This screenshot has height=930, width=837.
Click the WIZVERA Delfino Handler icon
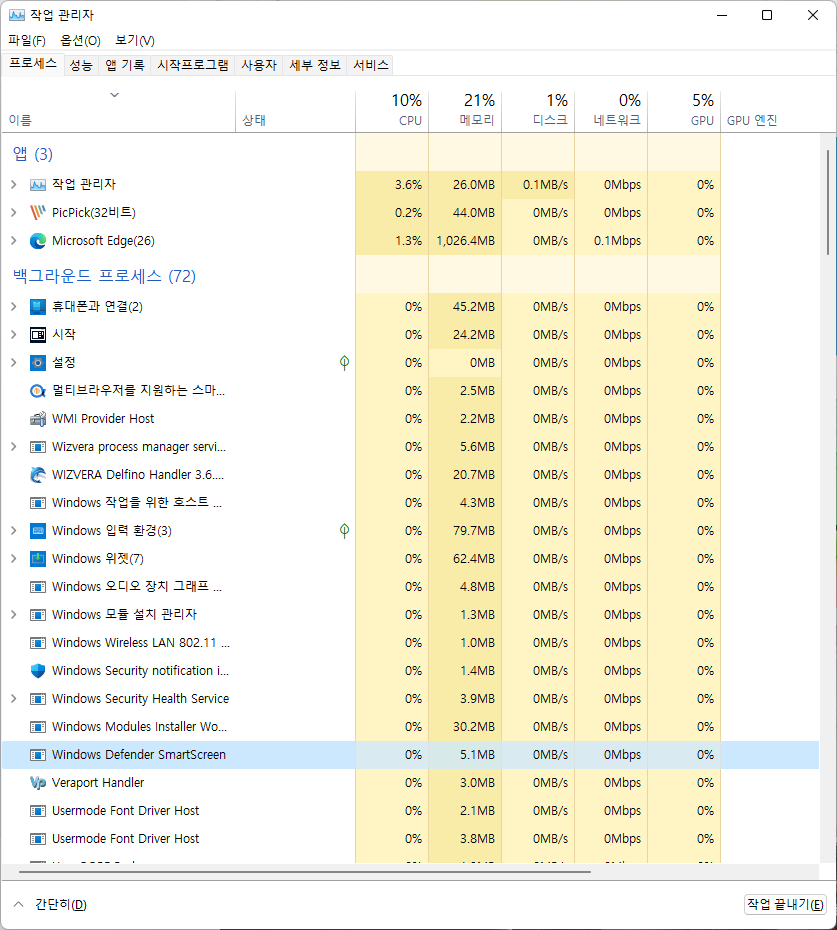37,474
